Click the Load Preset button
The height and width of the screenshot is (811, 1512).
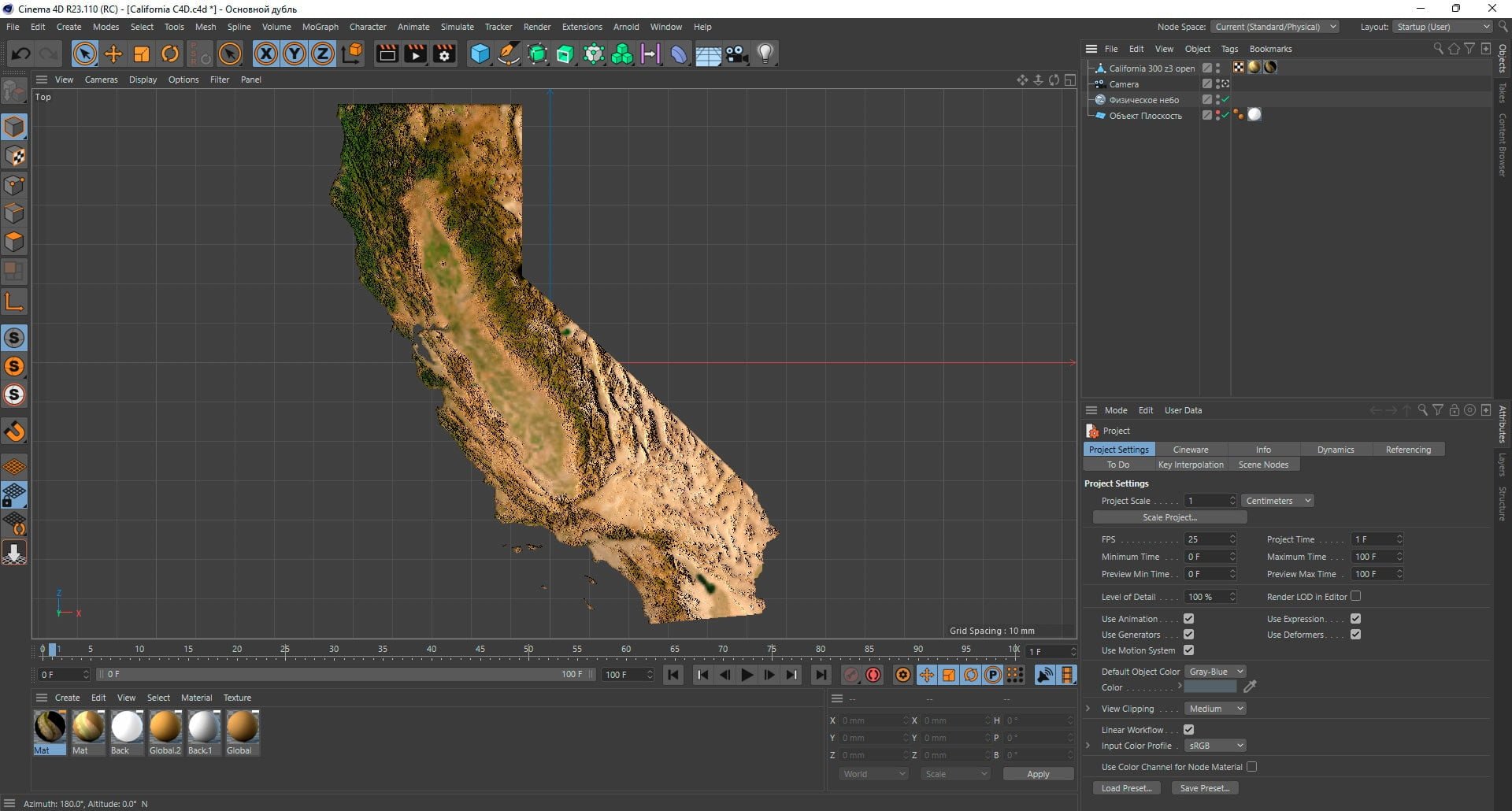tap(1126, 788)
